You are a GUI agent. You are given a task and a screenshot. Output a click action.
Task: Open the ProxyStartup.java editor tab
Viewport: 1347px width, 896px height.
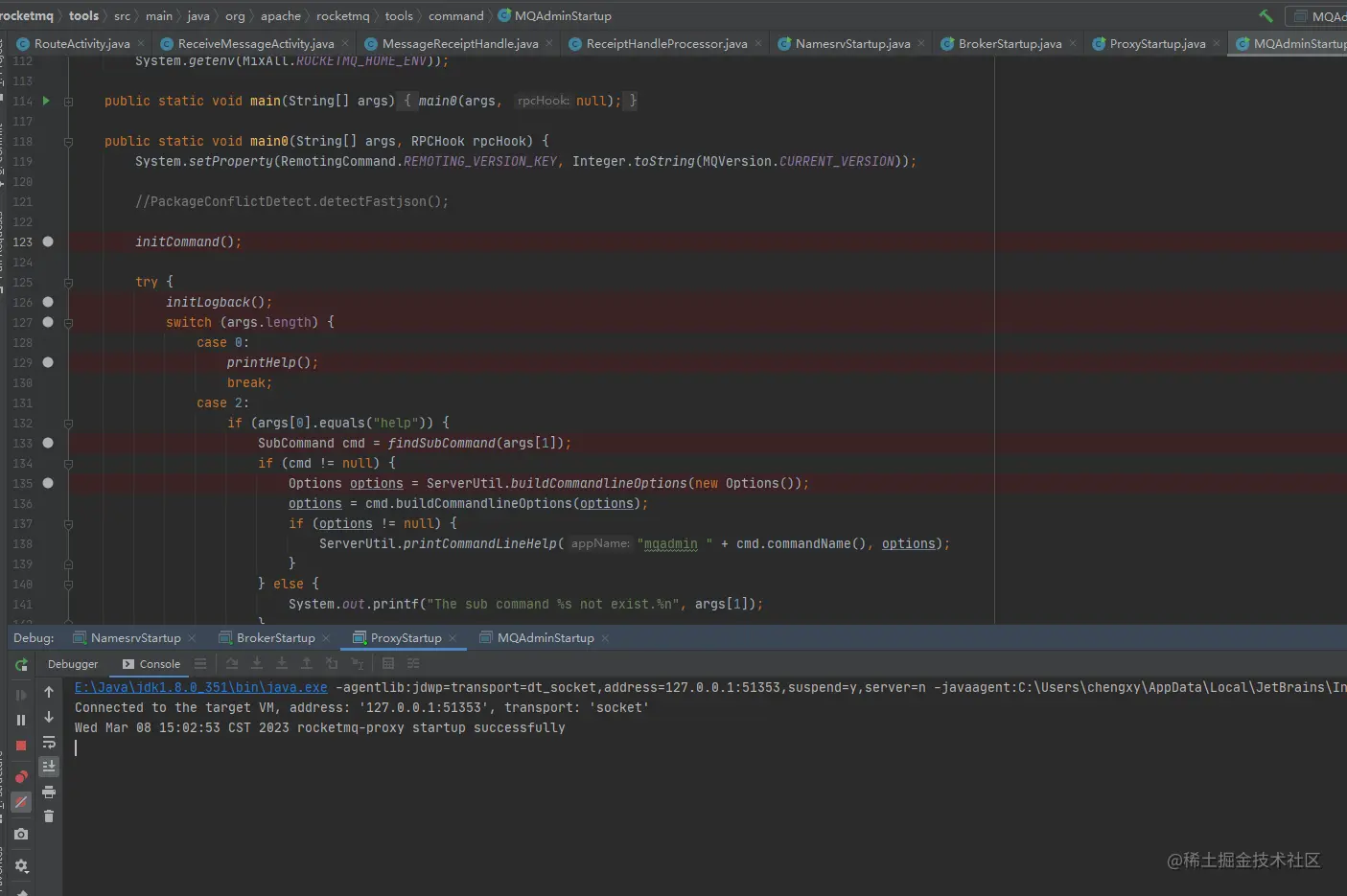[1157, 43]
